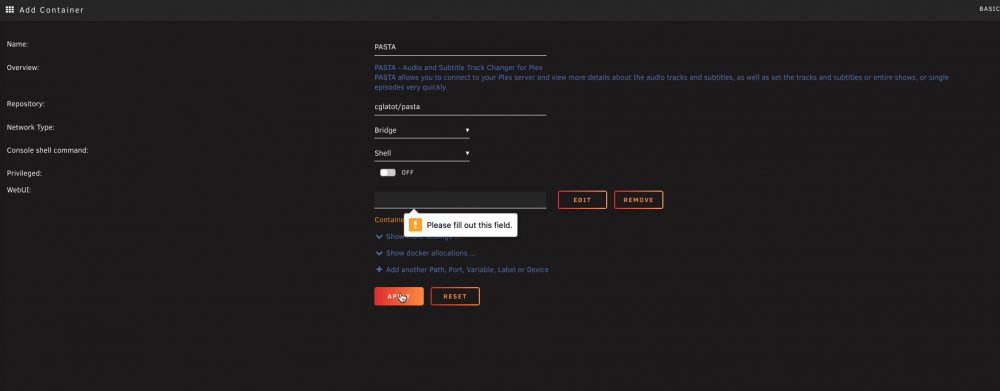Click the 'Console shell command:' label

point(47,151)
